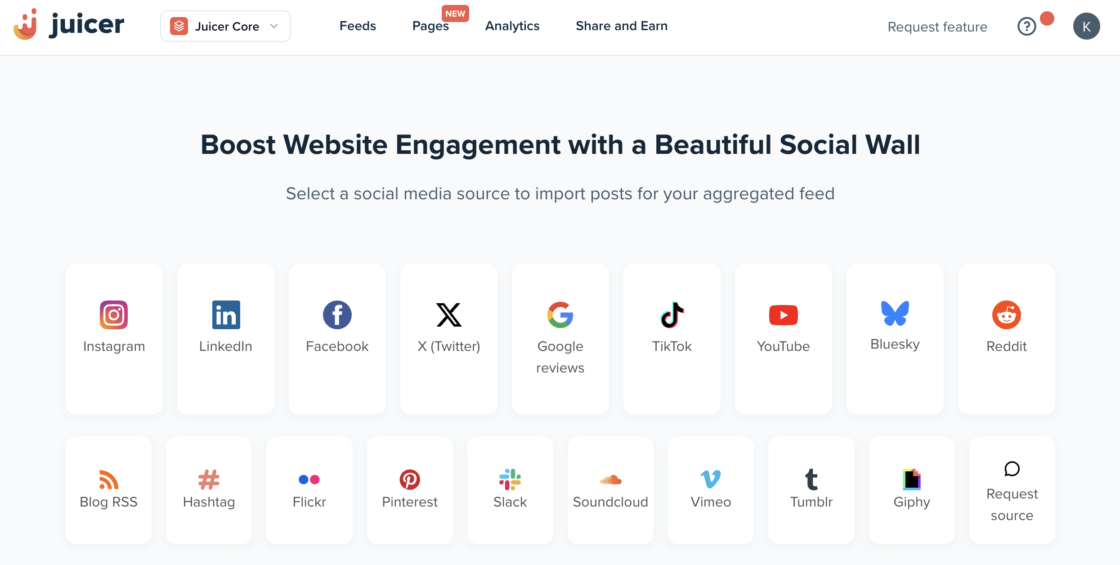Image resolution: width=1120 pixels, height=565 pixels.
Task: Go to the Analytics page
Action: [x=512, y=26]
